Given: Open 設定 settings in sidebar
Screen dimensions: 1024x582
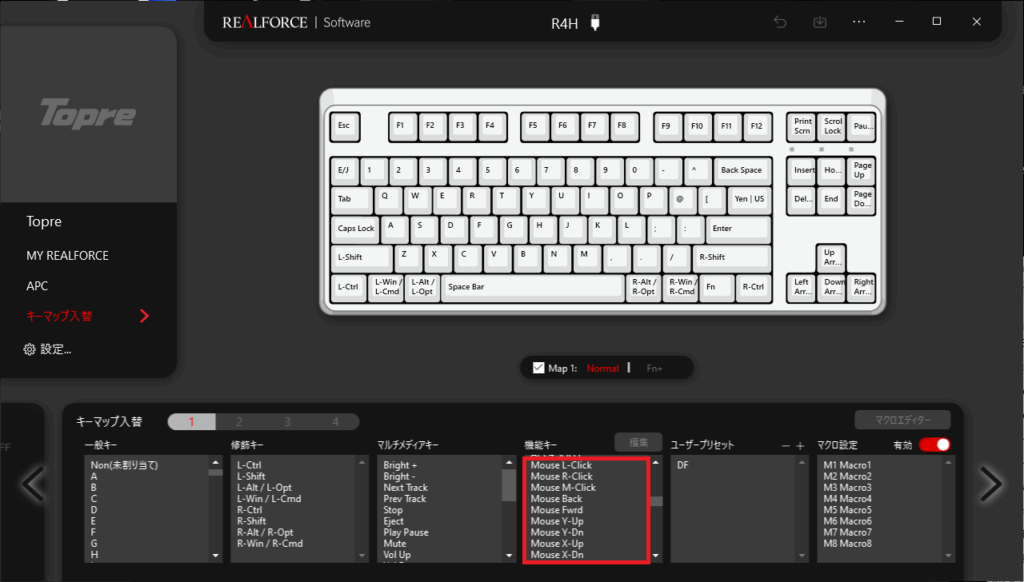Looking at the screenshot, I should 47,349.
